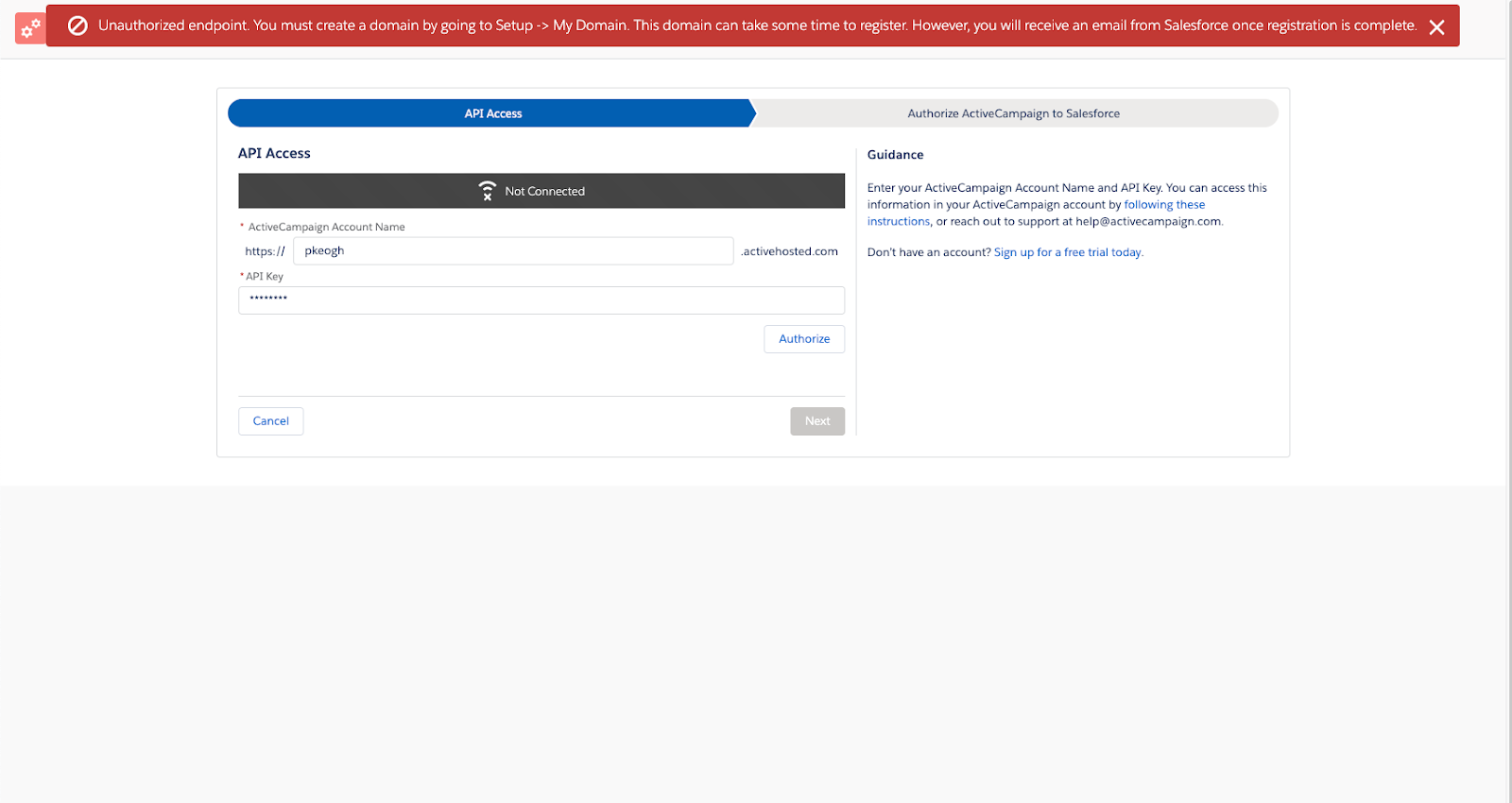Focus the API Key password field
The width and height of the screenshot is (1512, 803).
[x=541, y=300]
